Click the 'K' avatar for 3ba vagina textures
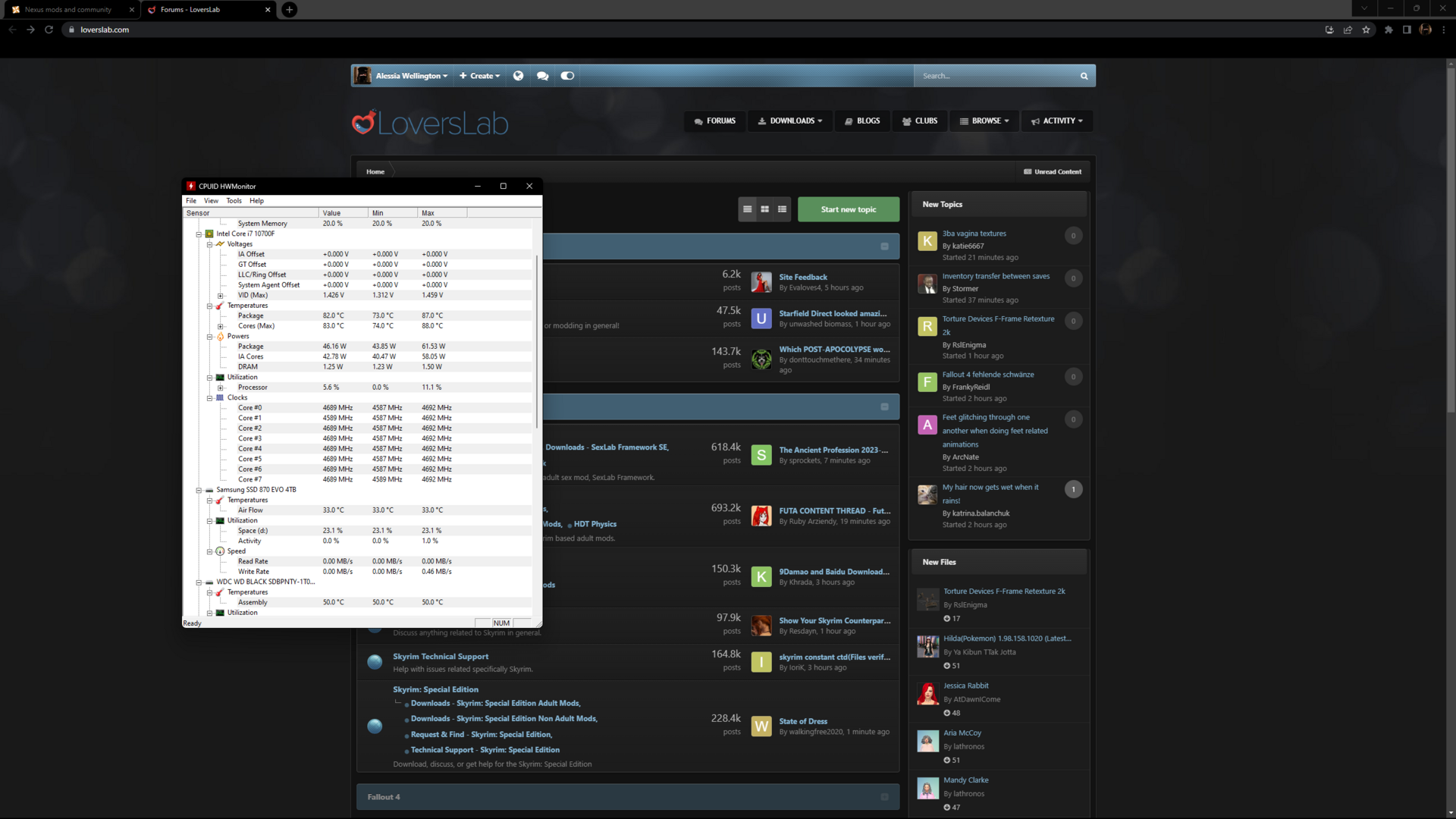Image resolution: width=1456 pixels, height=819 pixels. (x=927, y=241)
